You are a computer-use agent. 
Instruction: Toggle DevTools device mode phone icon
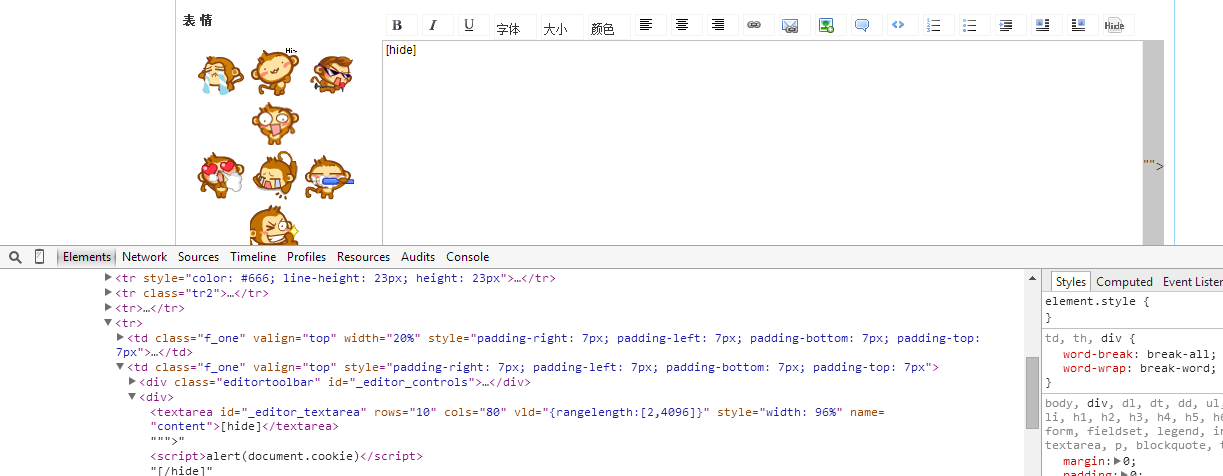pos(40,257)
